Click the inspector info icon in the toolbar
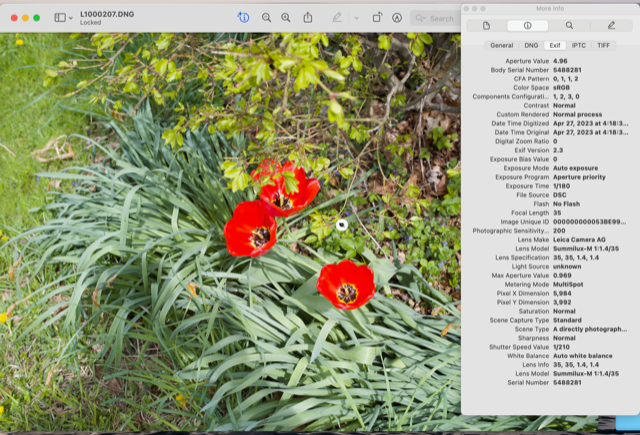Viewport: 640px width, 435px height. click(x=244, y=17)
